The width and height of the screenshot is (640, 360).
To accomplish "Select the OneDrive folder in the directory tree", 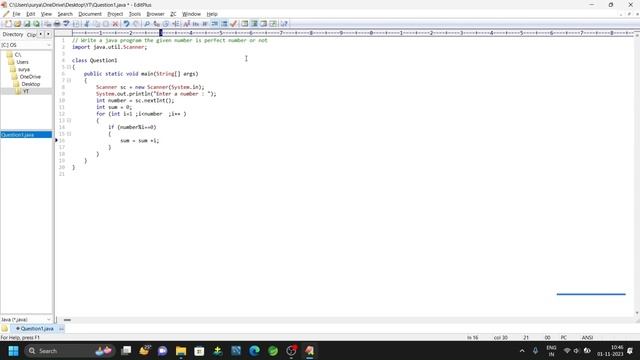I will tap(27, 77).
